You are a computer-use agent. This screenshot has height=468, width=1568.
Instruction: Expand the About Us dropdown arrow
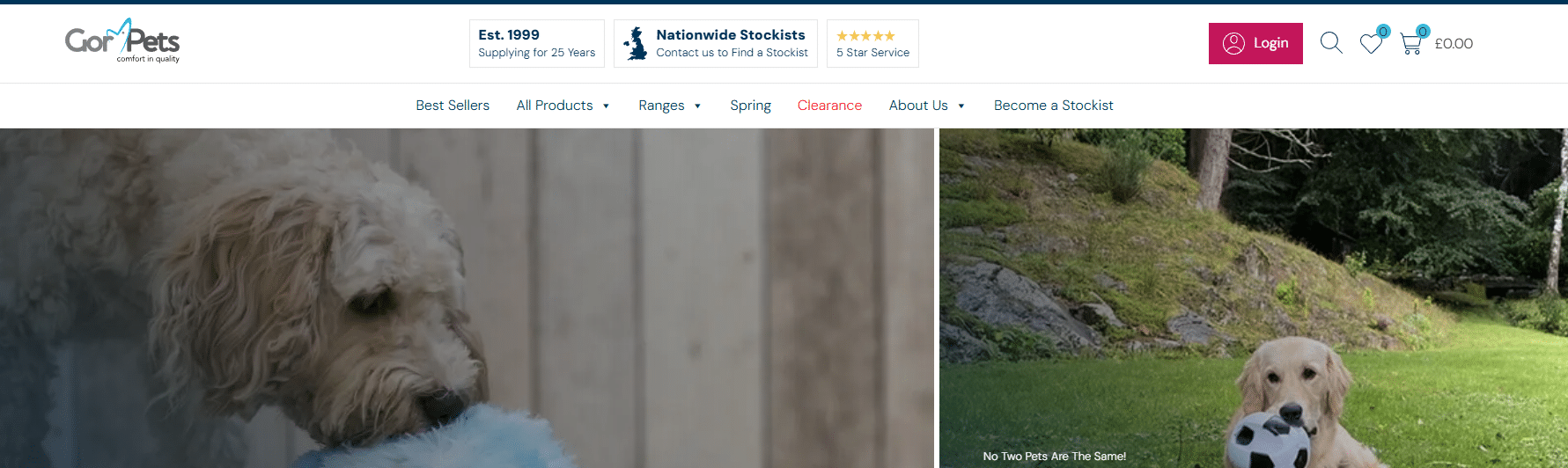(961, 106)
